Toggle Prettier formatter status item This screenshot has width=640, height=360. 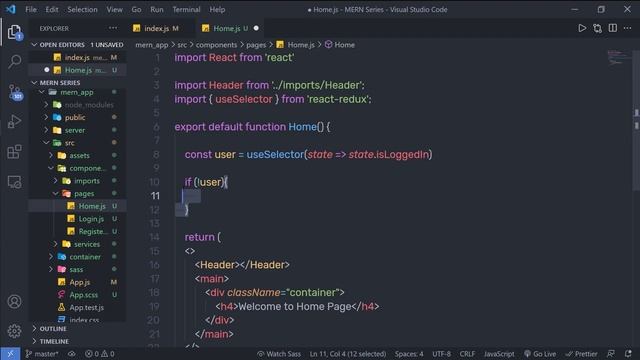click(x=581, y=354)
